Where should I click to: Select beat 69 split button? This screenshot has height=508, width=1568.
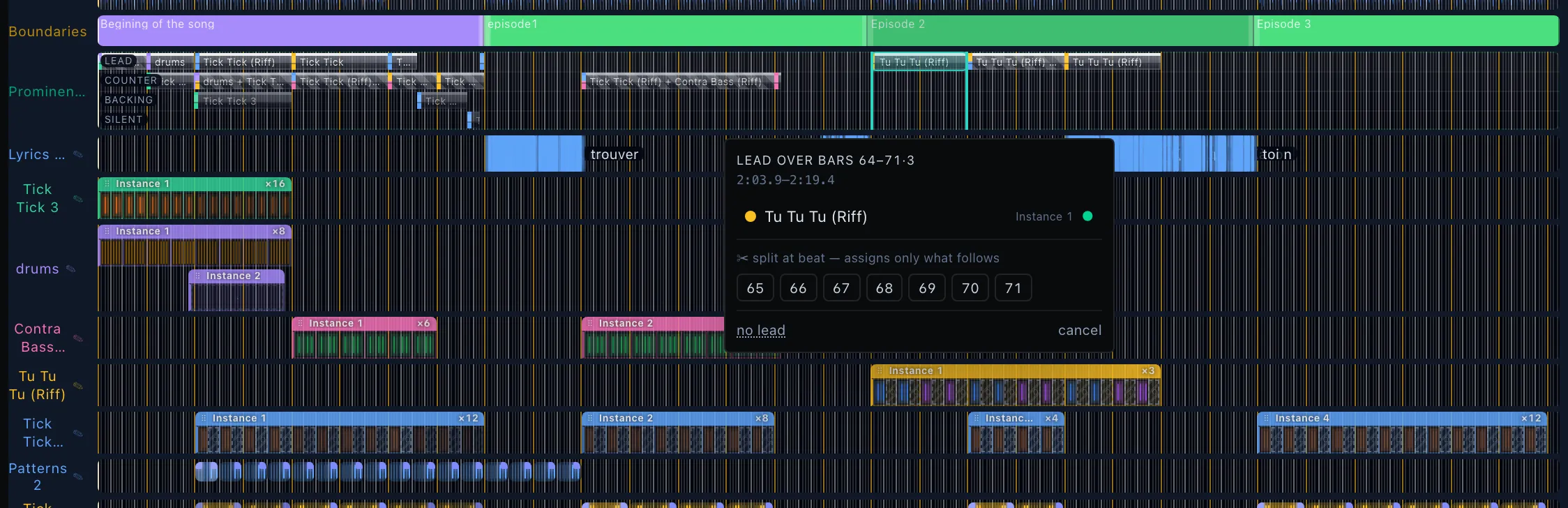[x=927, y=287]
